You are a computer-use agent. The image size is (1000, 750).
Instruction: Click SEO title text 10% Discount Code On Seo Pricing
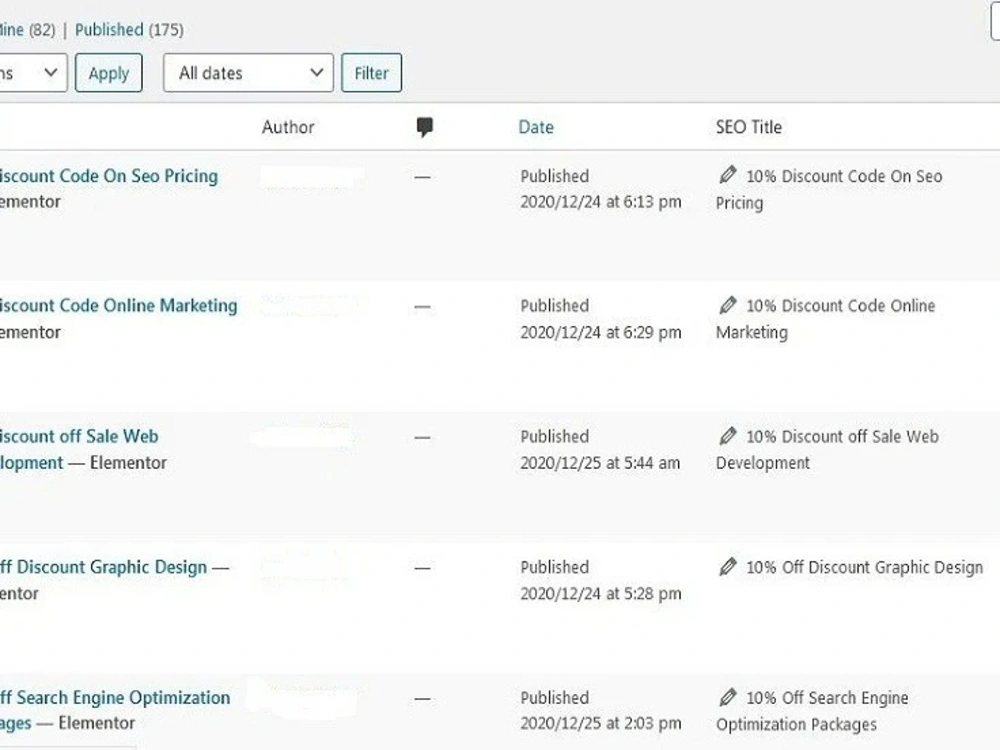pos(829,189)
